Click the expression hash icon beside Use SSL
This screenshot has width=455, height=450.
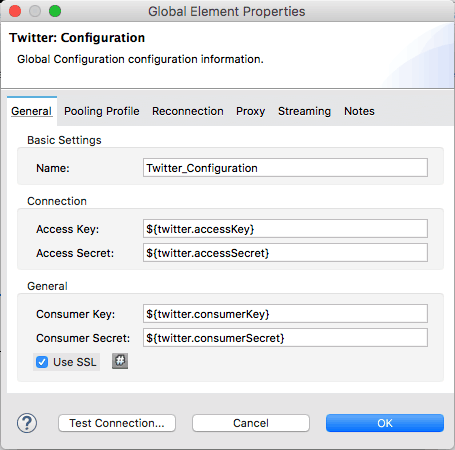tap(120, 361)
